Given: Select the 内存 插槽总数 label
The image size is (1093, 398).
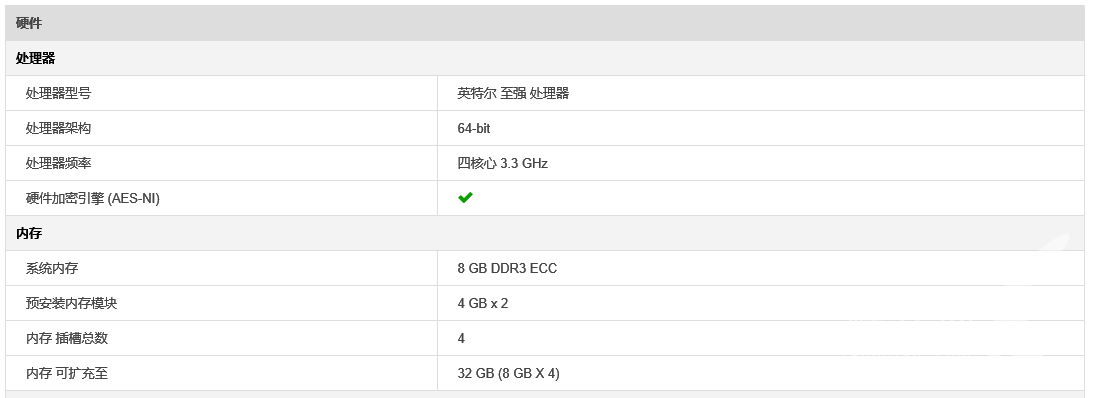Looking at the screenshot, I should (x=67, y=338).
